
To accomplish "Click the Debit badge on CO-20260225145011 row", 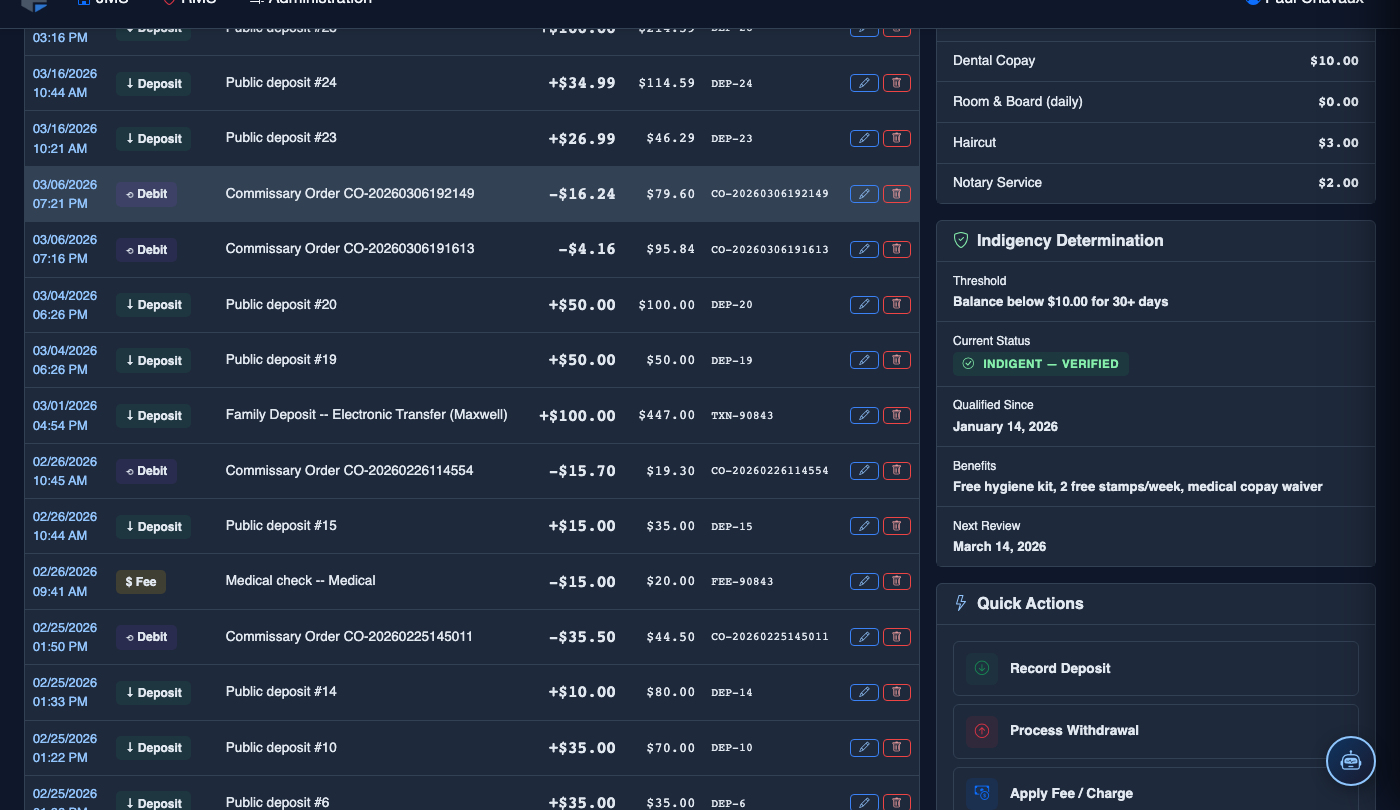I will pos(147,637).
